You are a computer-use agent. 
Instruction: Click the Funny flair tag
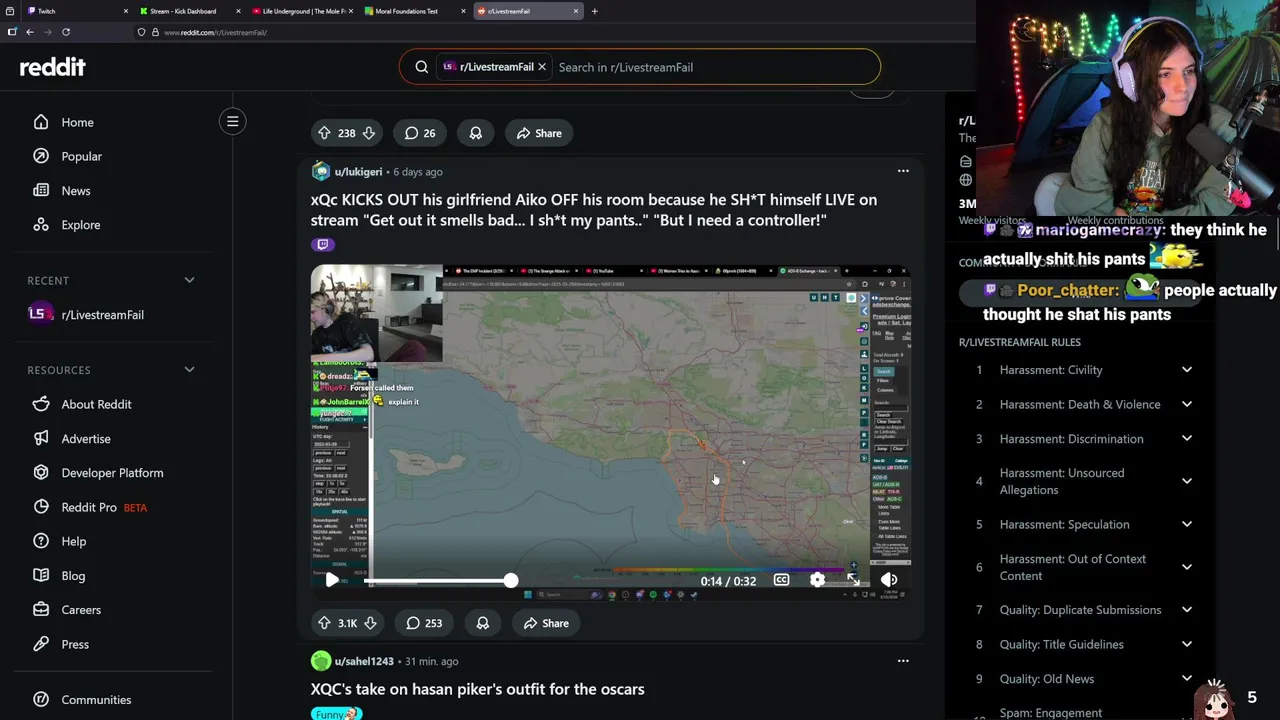tap(336, 713)
